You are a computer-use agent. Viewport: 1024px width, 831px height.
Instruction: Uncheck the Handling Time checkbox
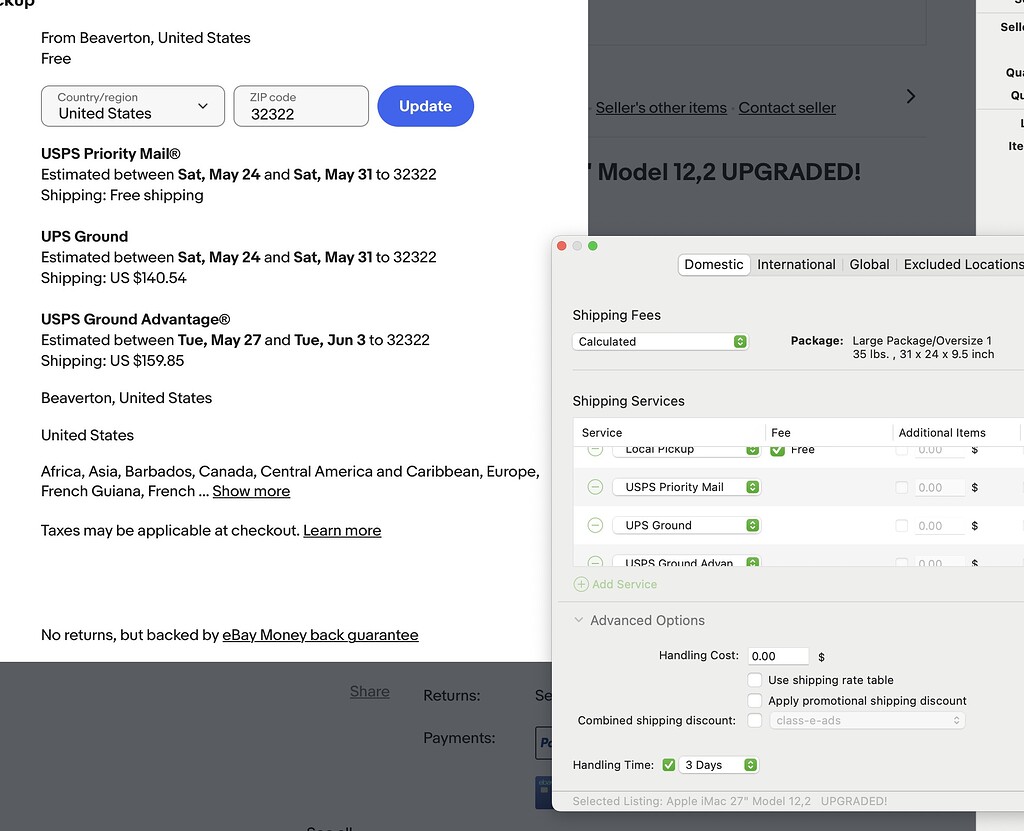[x=668, y=765]
